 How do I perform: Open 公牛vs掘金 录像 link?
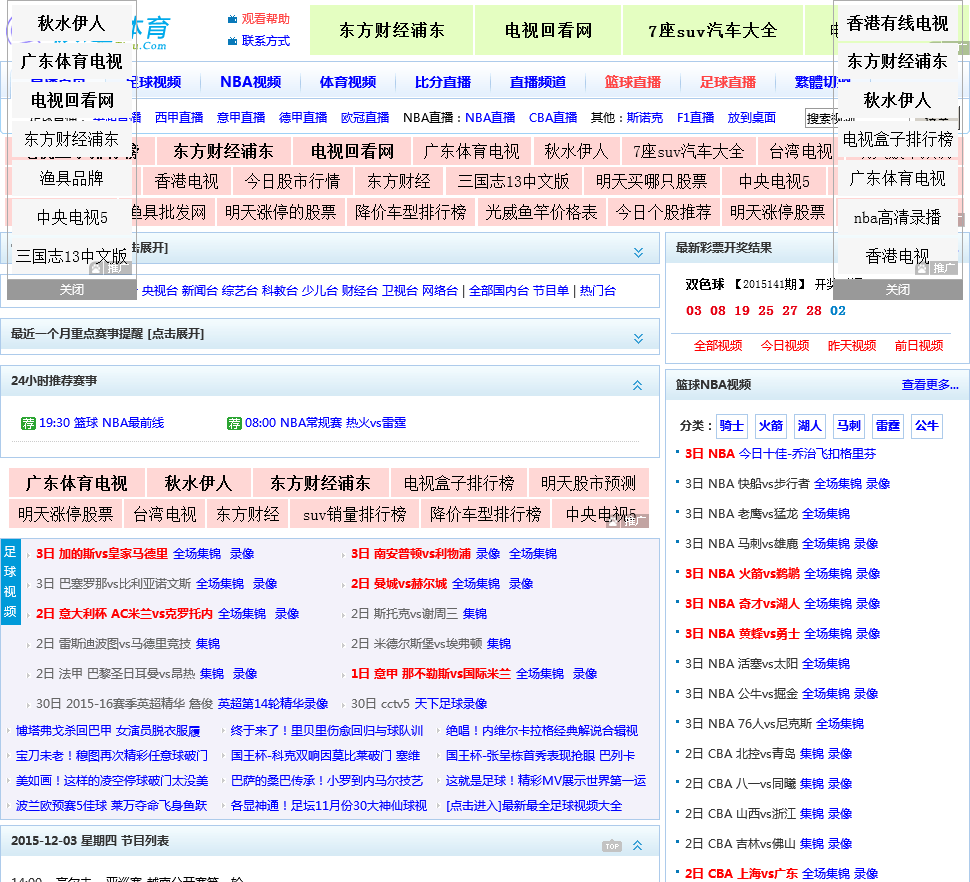pos(866,694)
